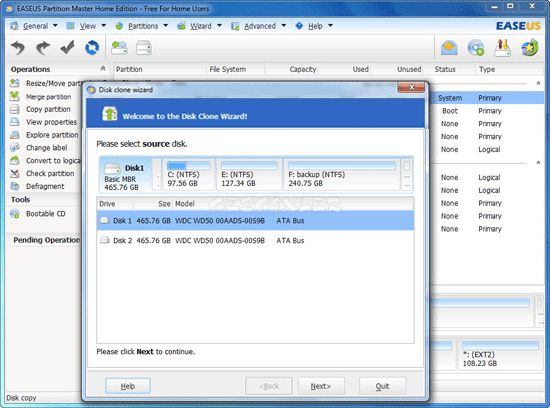The image size is (550, 408).
Task: Click the Disk1 drive icon in wizard
Action: click(112, 169)
